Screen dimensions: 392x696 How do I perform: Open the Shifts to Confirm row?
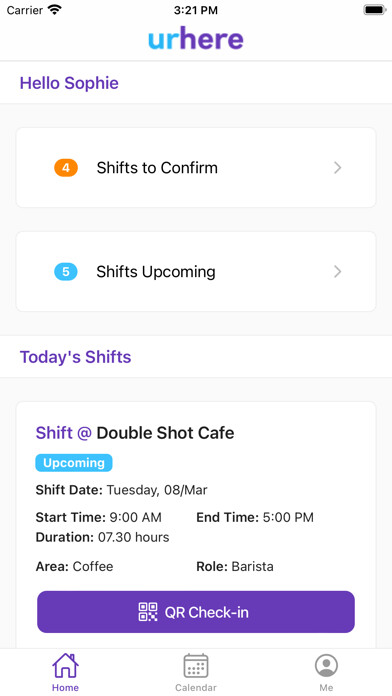point(196,168)
